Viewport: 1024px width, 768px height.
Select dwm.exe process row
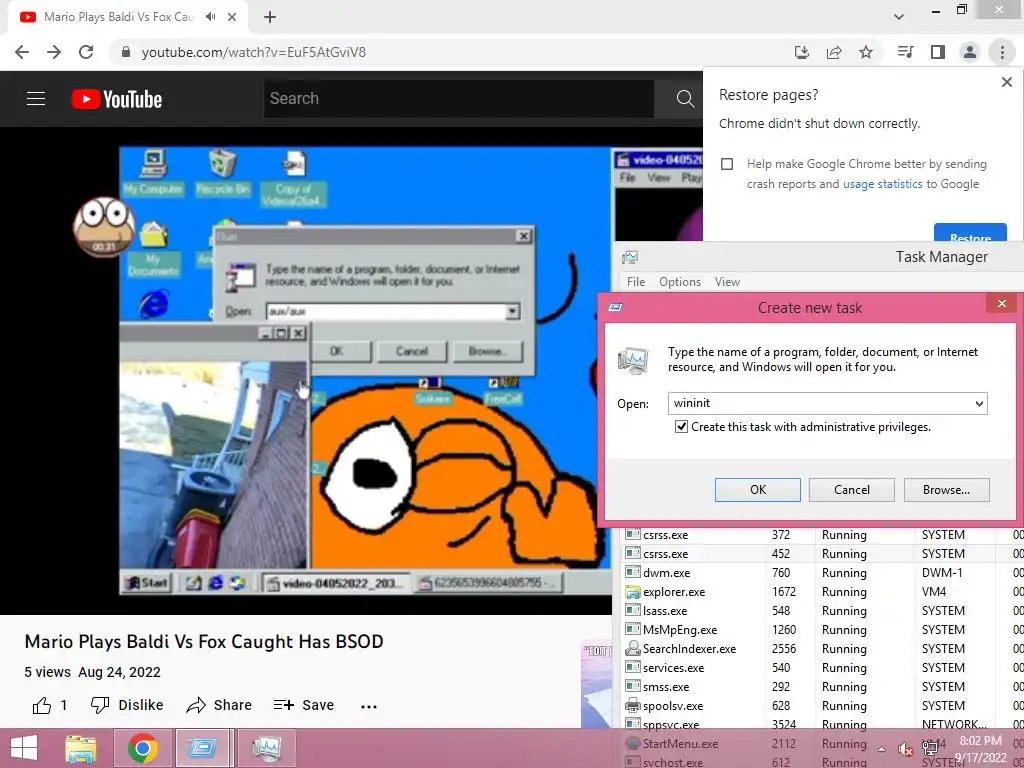click(823, 573)
